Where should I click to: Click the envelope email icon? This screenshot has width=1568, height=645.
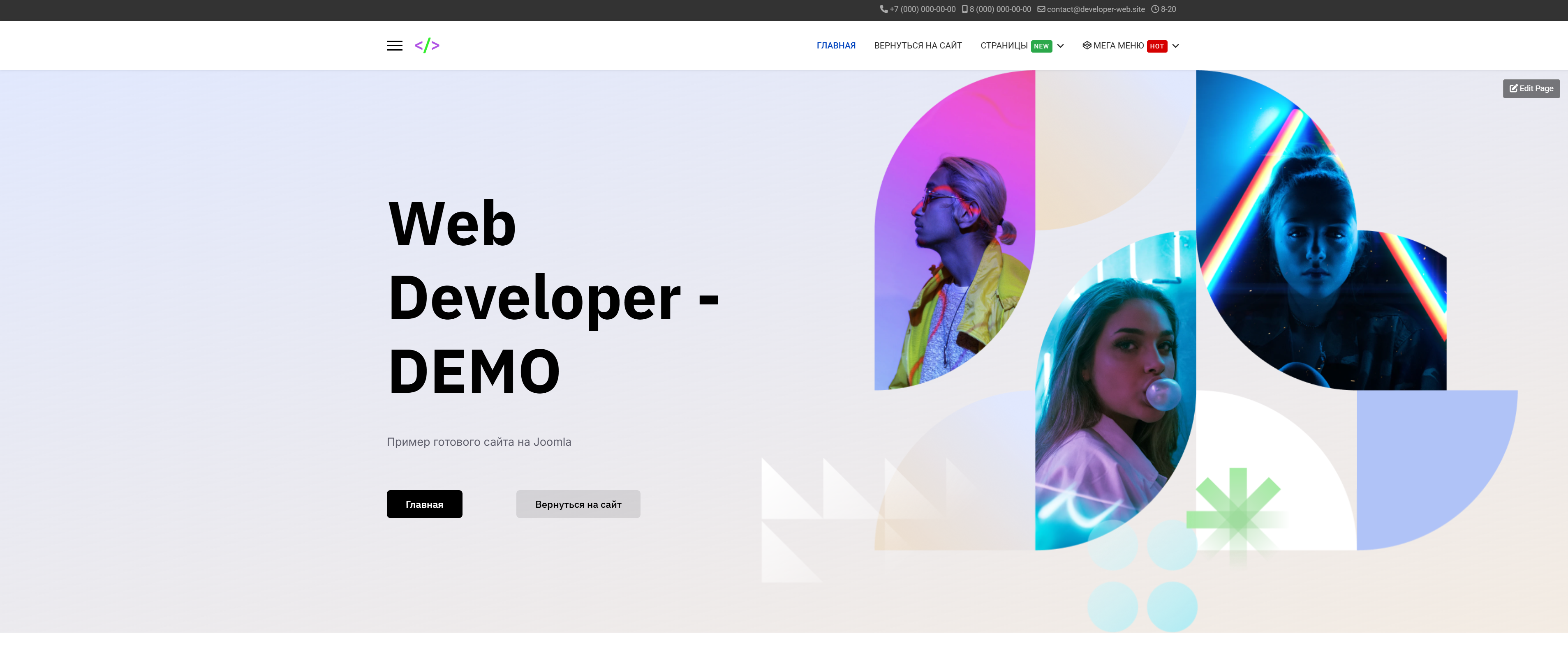1041,9
